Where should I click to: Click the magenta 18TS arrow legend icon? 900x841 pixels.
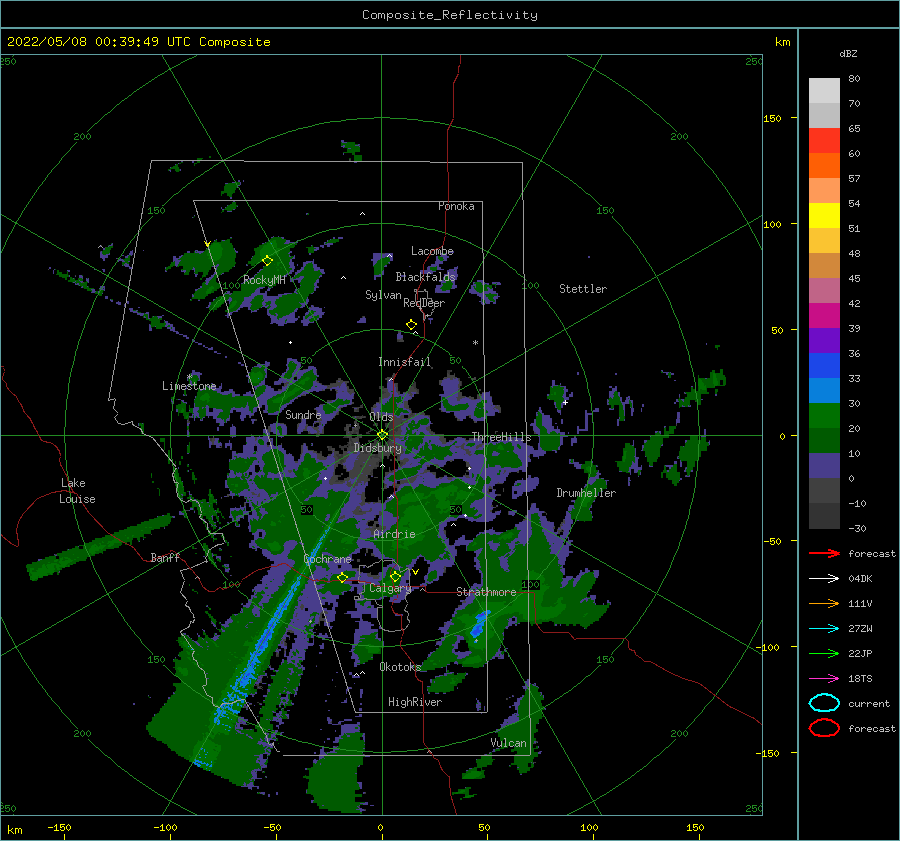coord(824,679)
